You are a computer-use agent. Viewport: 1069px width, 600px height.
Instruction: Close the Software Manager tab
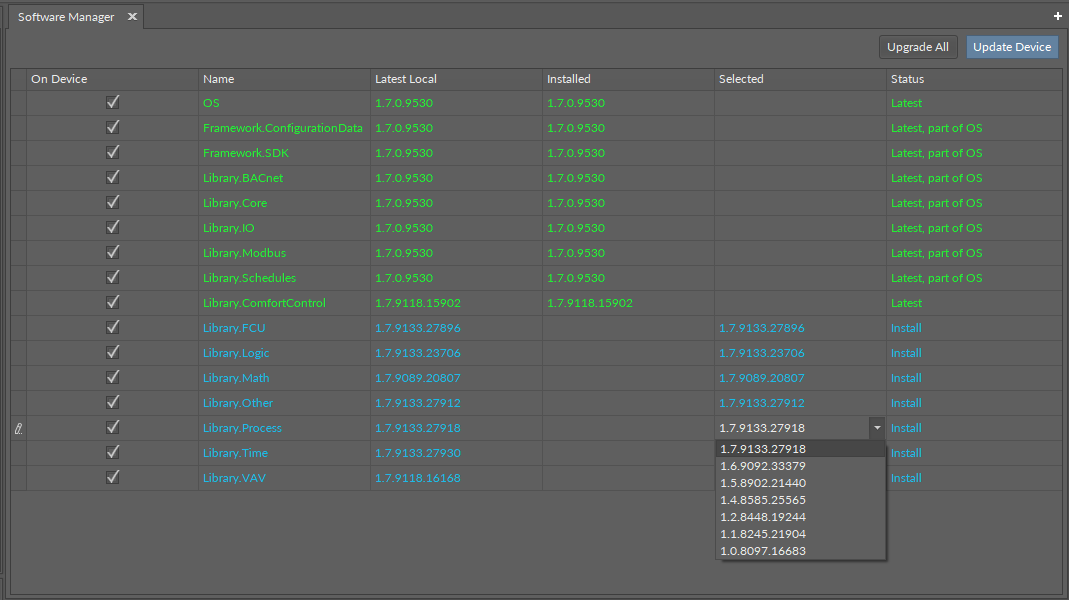[132, 17]
